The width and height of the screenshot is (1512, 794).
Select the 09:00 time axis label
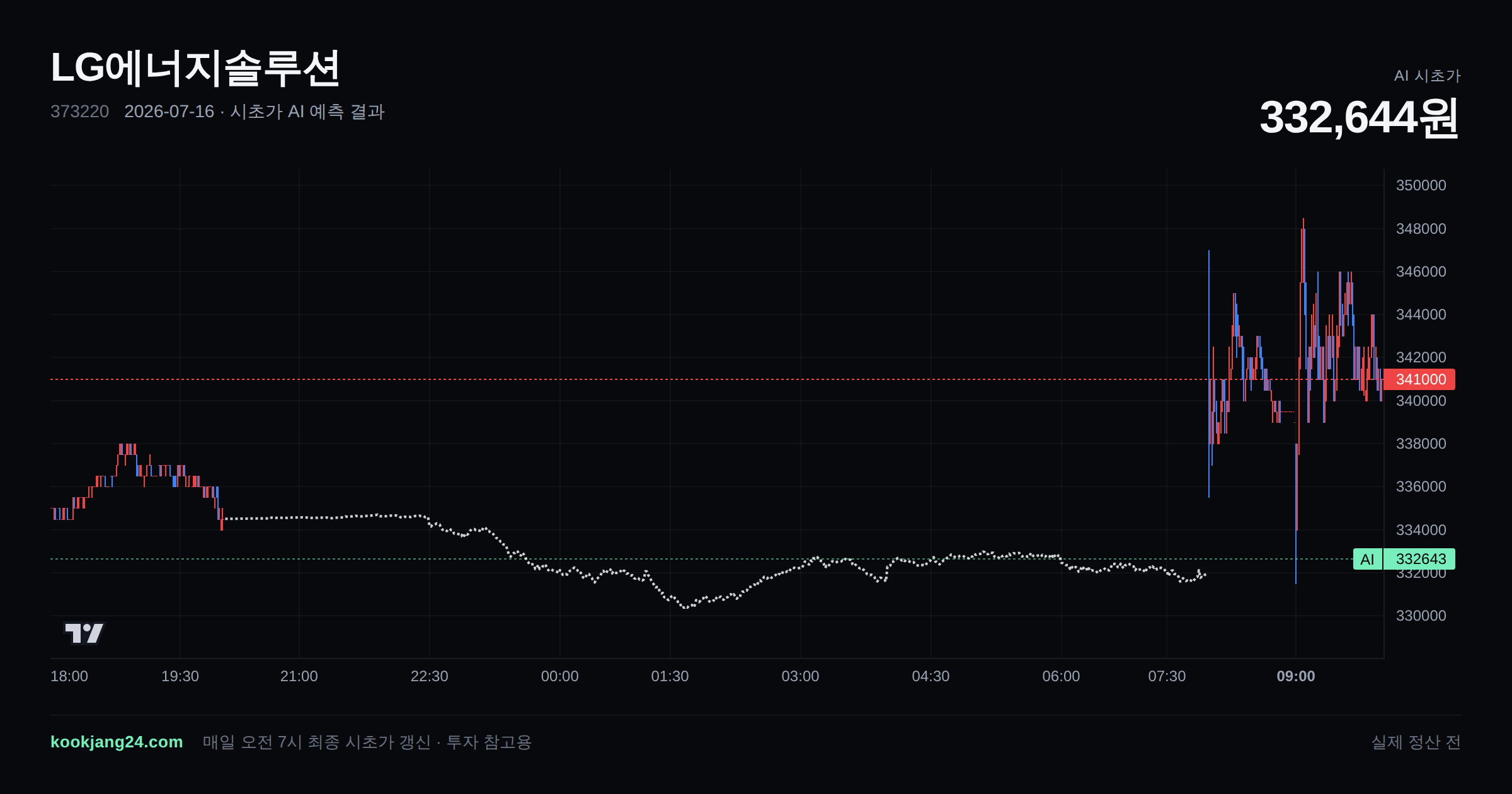point(1296,676)
